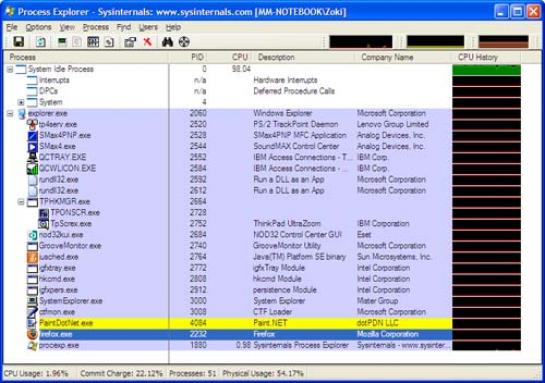Click the SMax4PNP.exe process icon
The height and width of the screenshot is (383, 545).
point(32,136)
